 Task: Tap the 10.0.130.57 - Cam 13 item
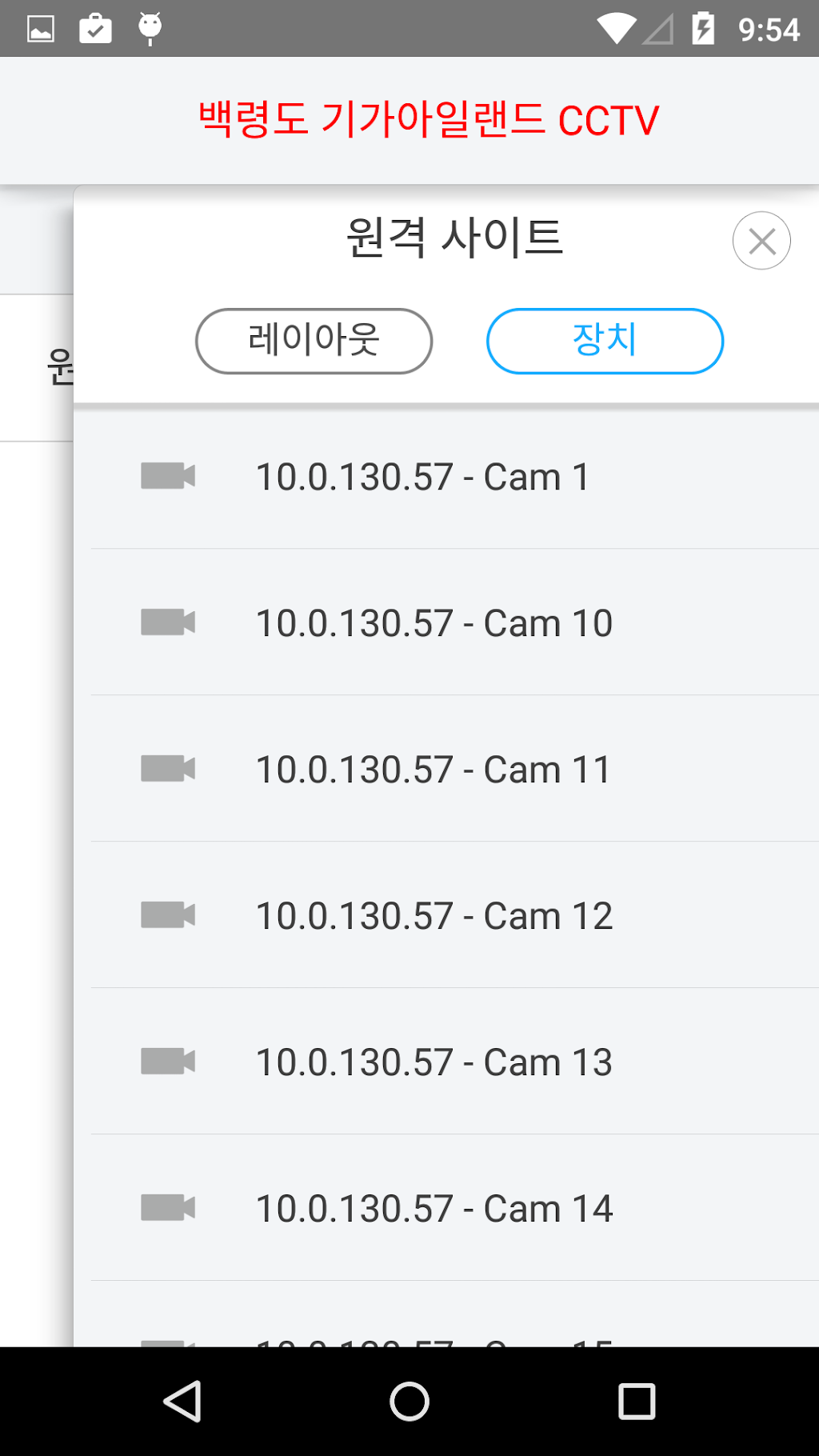tap(433, 1063)
